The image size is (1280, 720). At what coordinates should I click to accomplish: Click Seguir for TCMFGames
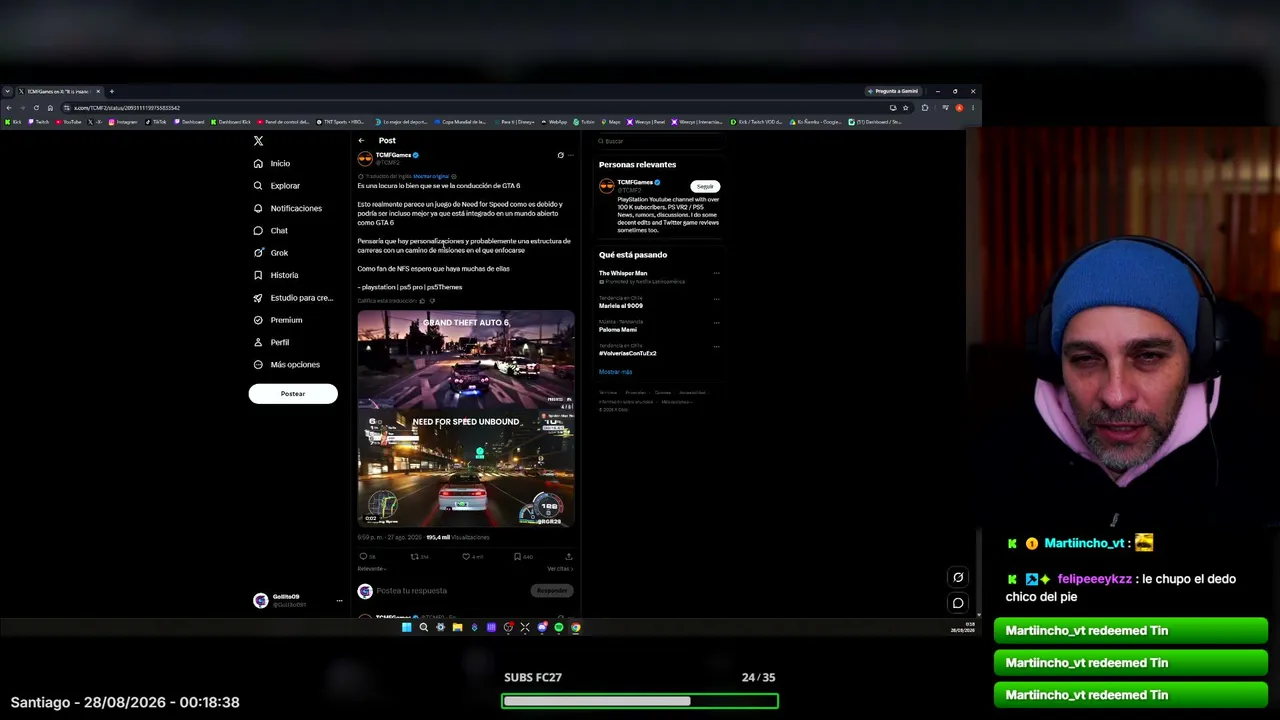pos(705,186)
